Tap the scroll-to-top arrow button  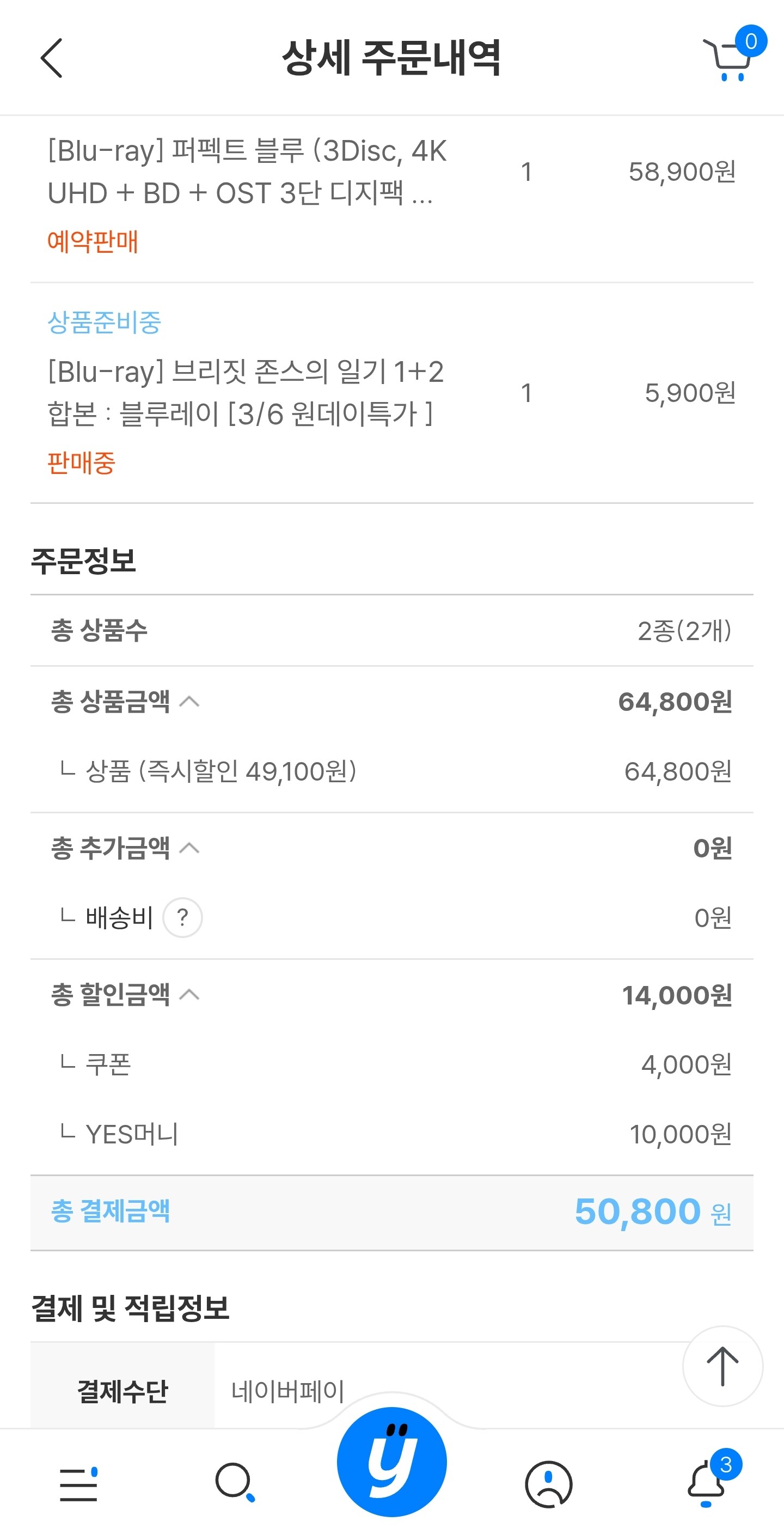click(x=722, y=1366)
